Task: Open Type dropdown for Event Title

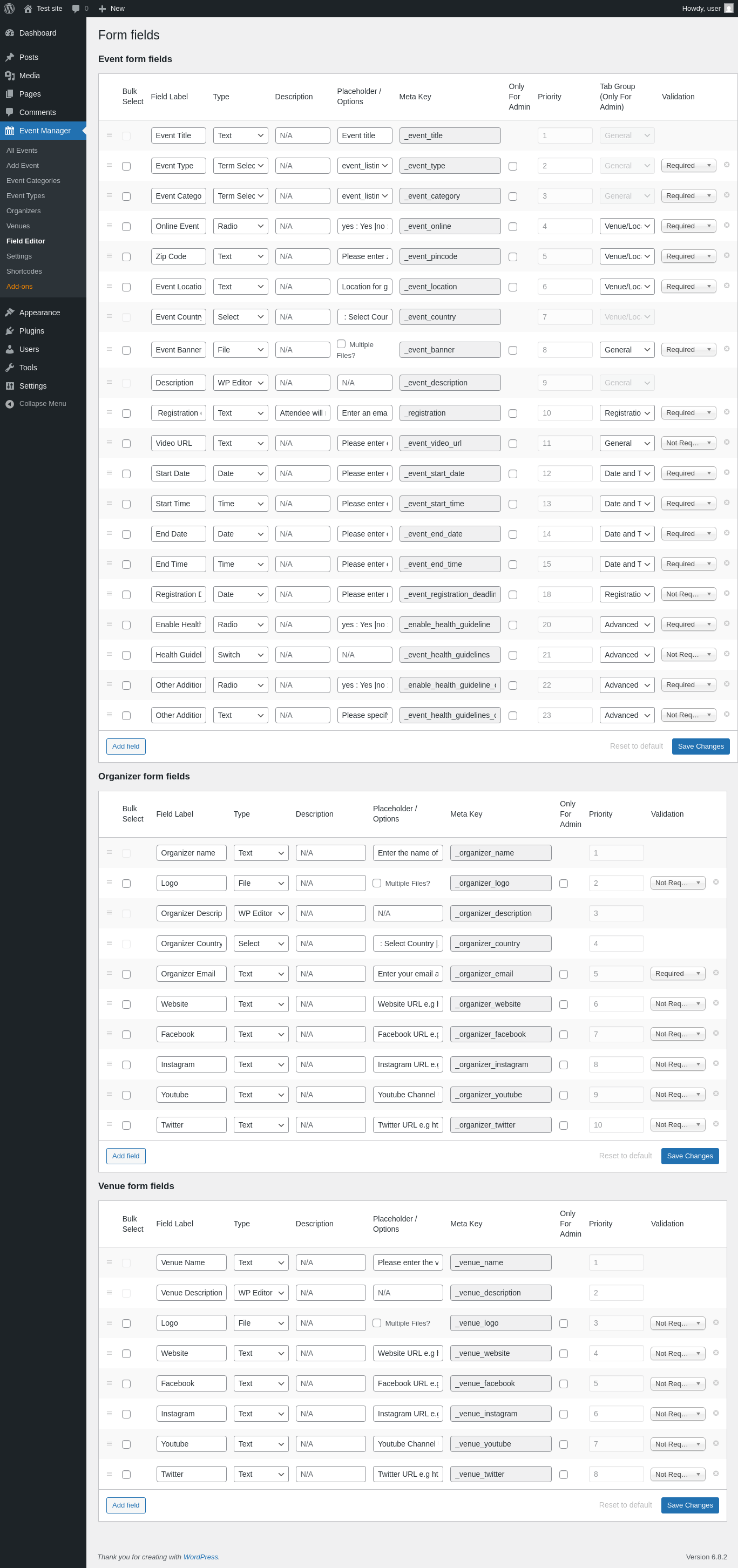Action: pos(241,135)
